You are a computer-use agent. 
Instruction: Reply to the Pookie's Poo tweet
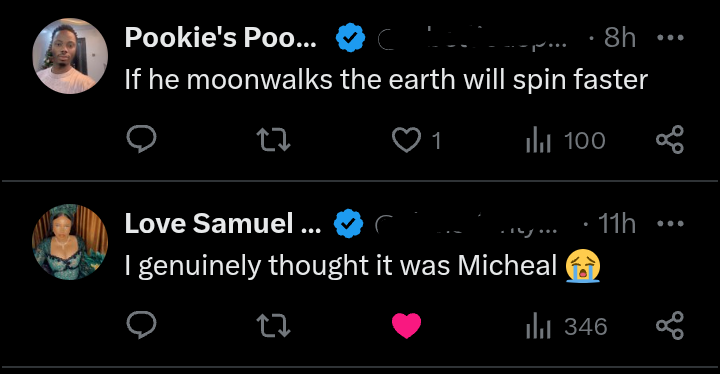[141, 139]
